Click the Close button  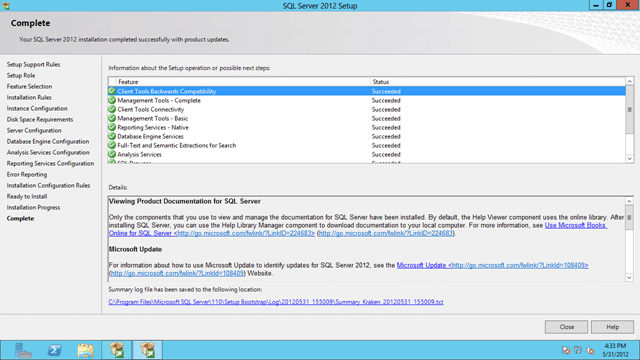coord(567,327)
